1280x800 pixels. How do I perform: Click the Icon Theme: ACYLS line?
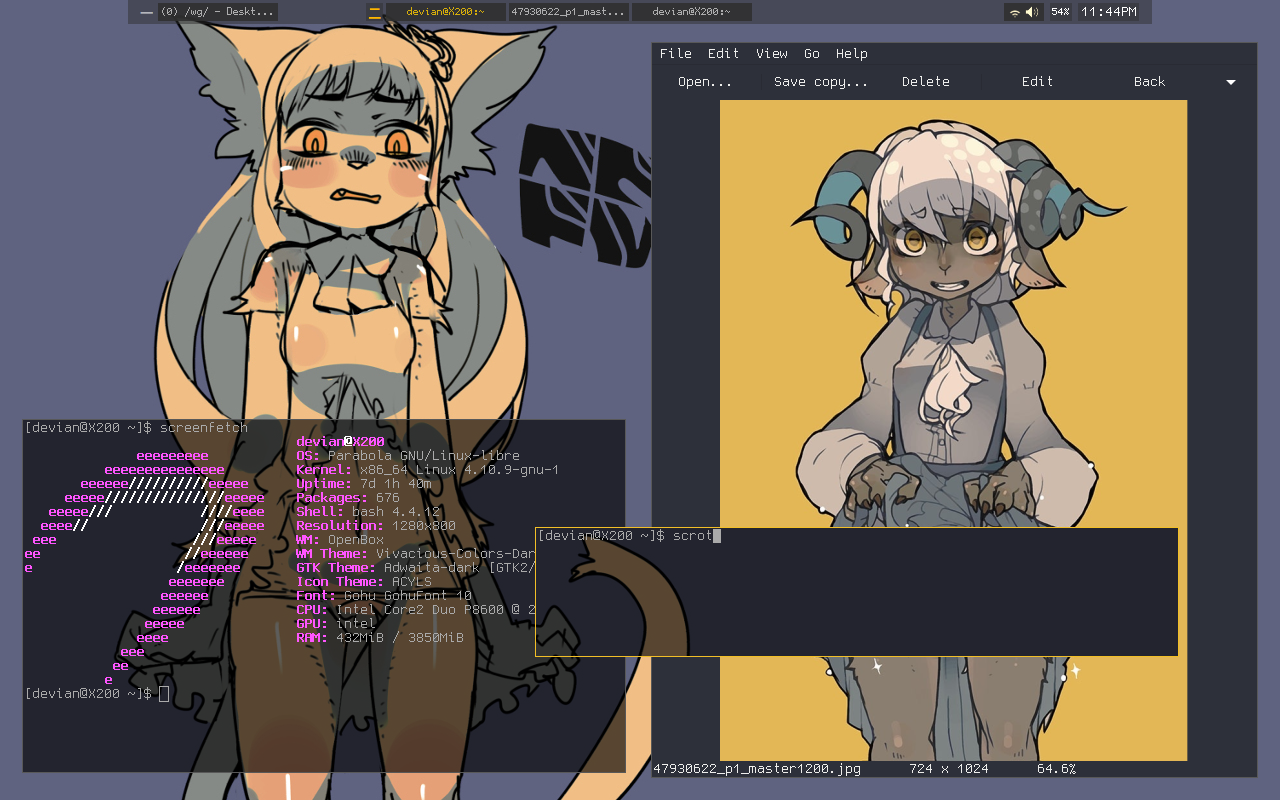point(364,582)
